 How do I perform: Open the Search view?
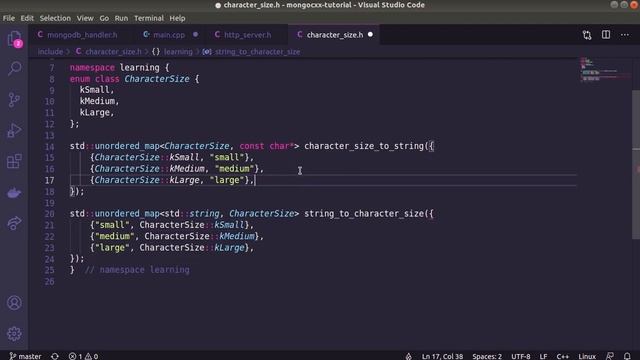point(14,68)
